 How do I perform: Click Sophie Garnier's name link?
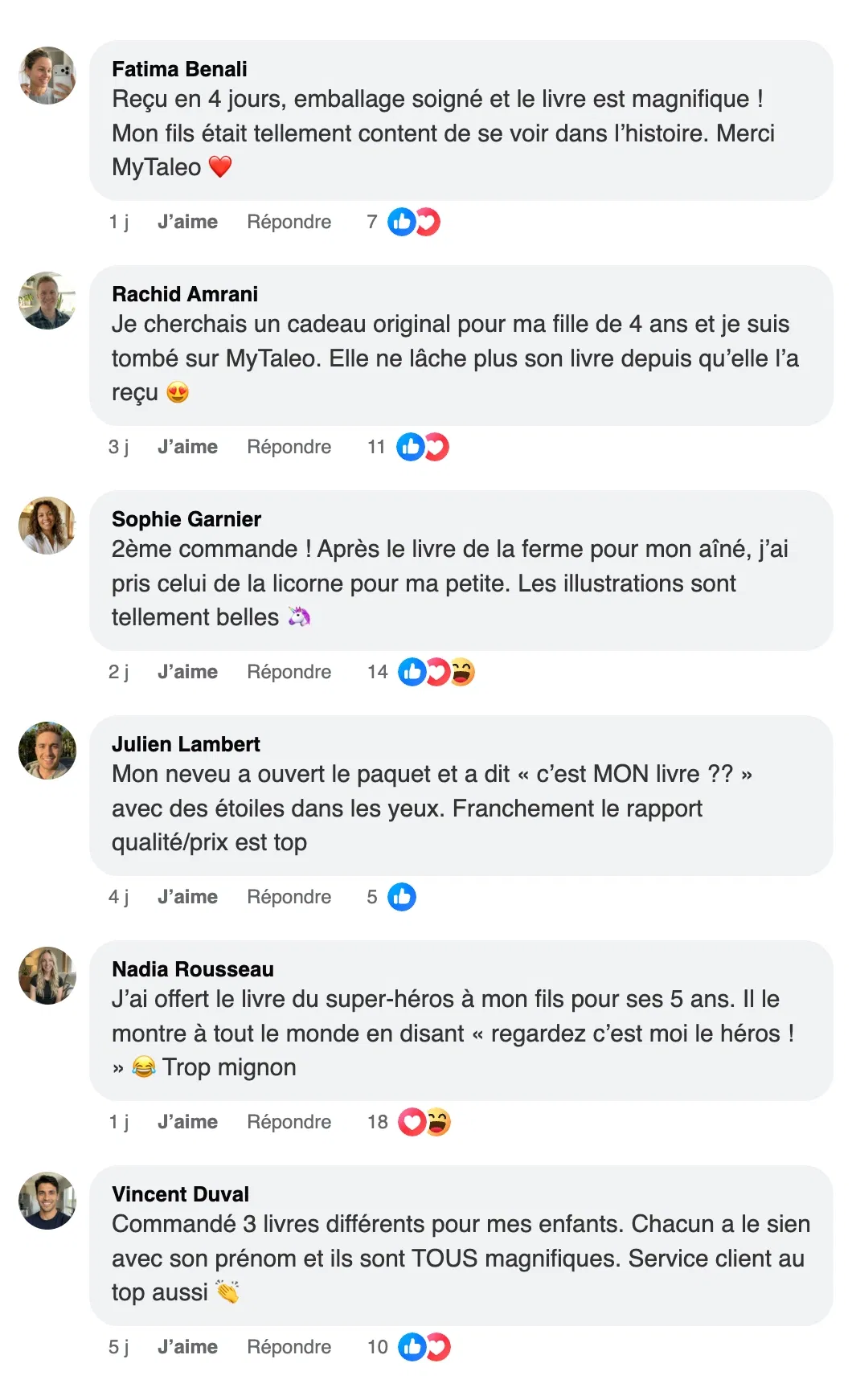[x=186, y=519]
